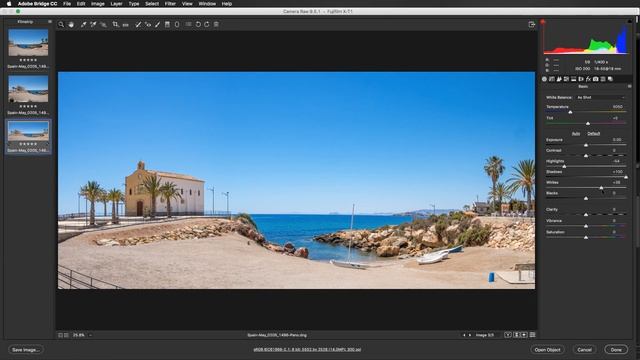
Task: Open the Apple menu
Action: (x=9, y=4)
